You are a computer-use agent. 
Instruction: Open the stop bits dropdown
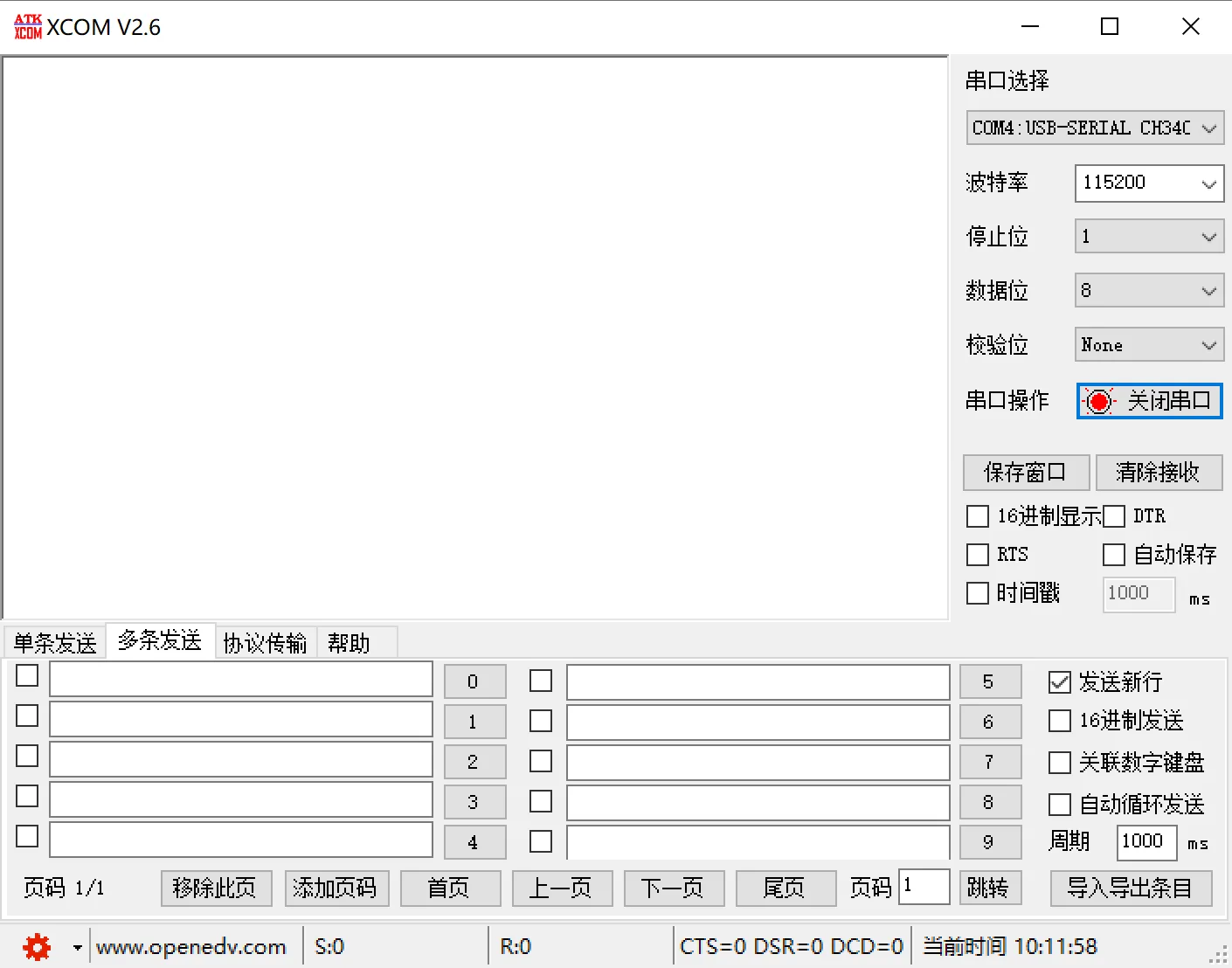click(x=1149, y=237)
